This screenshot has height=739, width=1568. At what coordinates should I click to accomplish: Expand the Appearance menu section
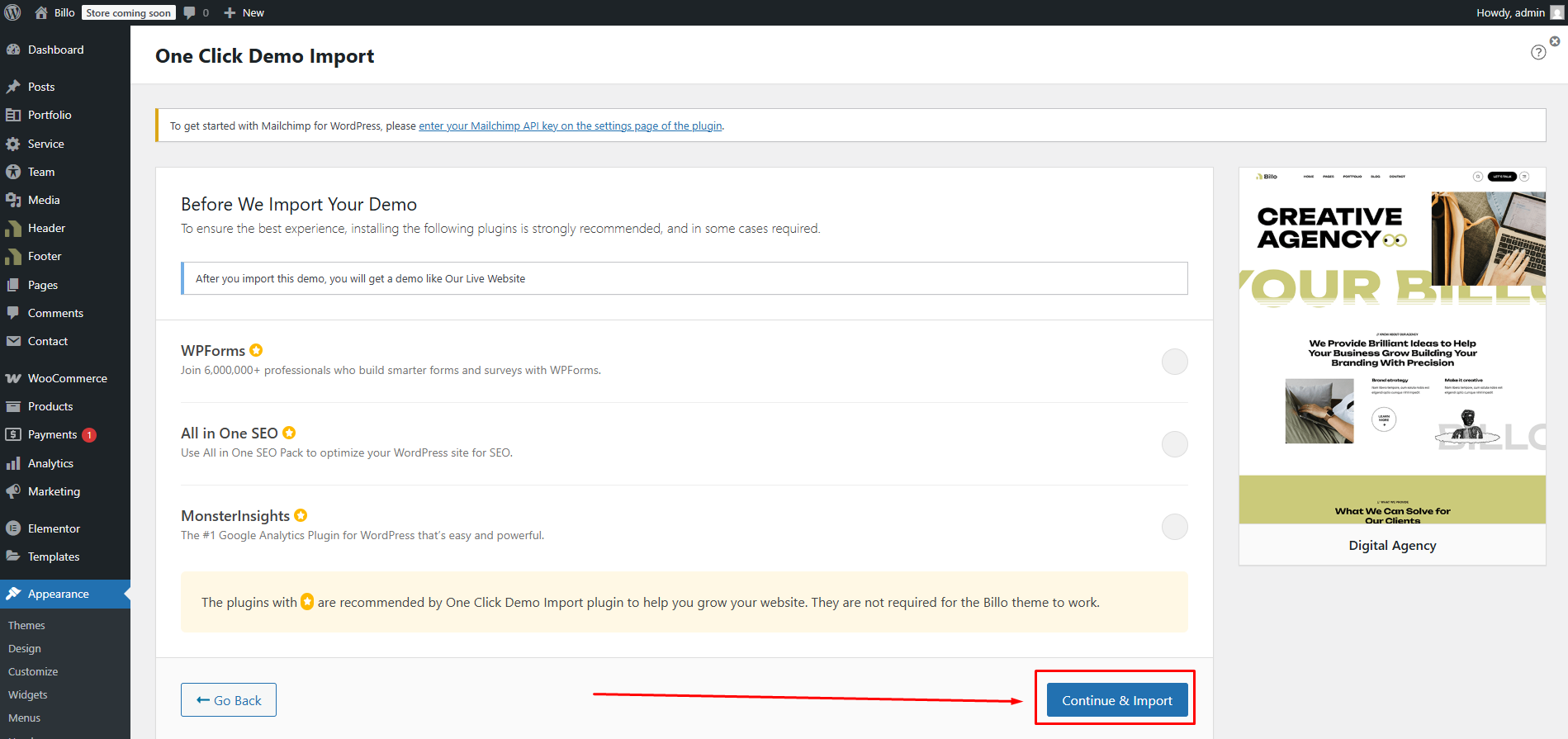coord(58,594)
